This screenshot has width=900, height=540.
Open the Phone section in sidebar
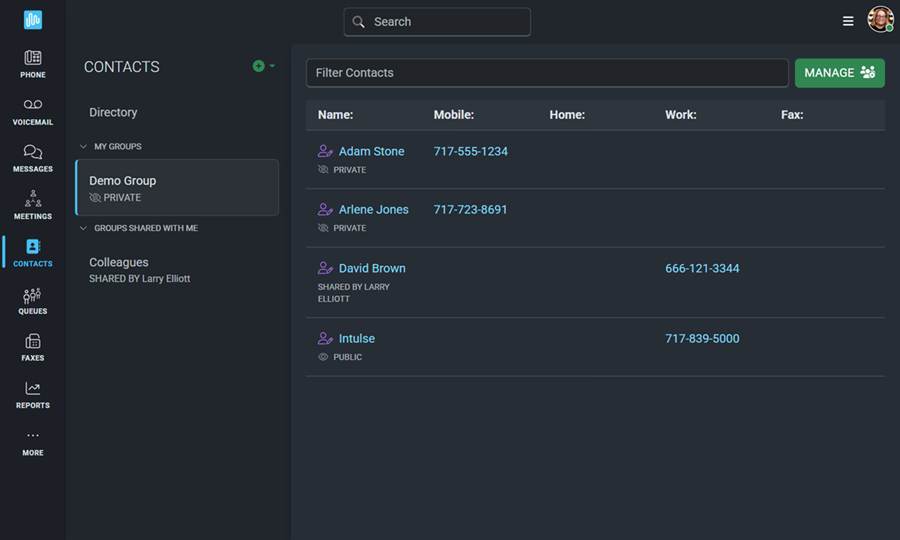[33, 64]
